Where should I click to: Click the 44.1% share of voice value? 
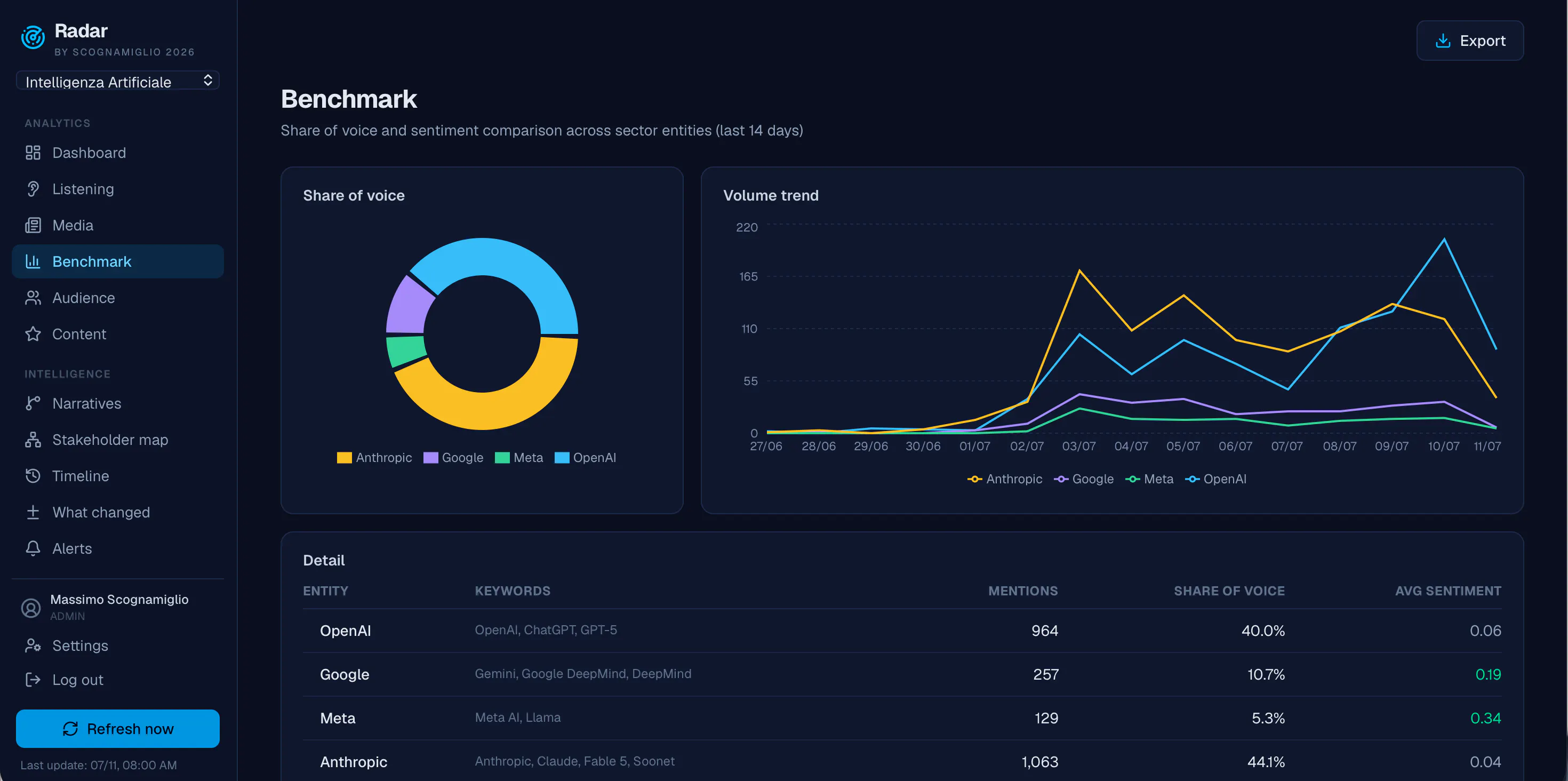click(1266, 762)
